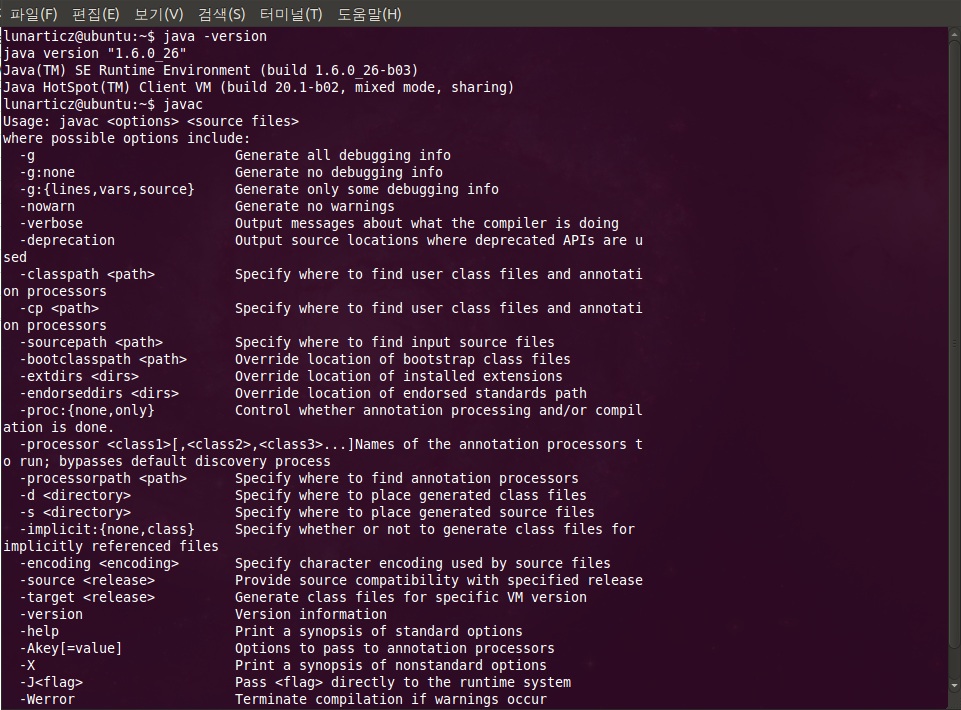Click the '-verbose' option text
This screenshot has height=710, width=961.
click(51, 223)
